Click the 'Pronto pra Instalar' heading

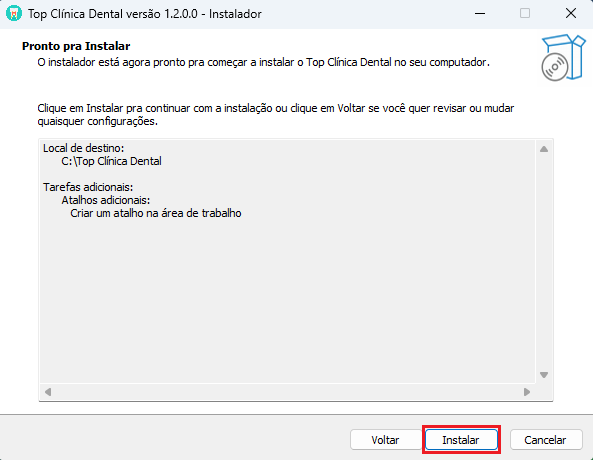tap(76, 46)
